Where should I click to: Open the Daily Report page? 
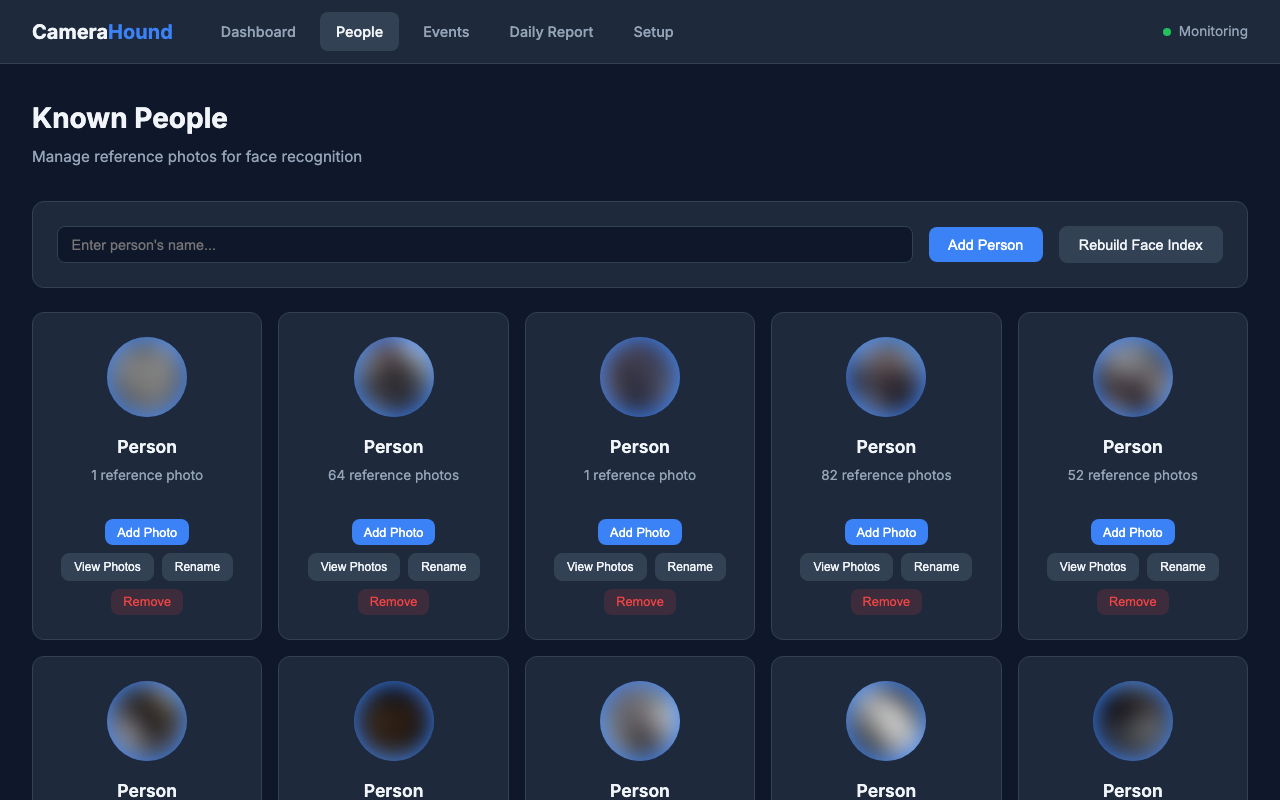[x=551, y=31]
